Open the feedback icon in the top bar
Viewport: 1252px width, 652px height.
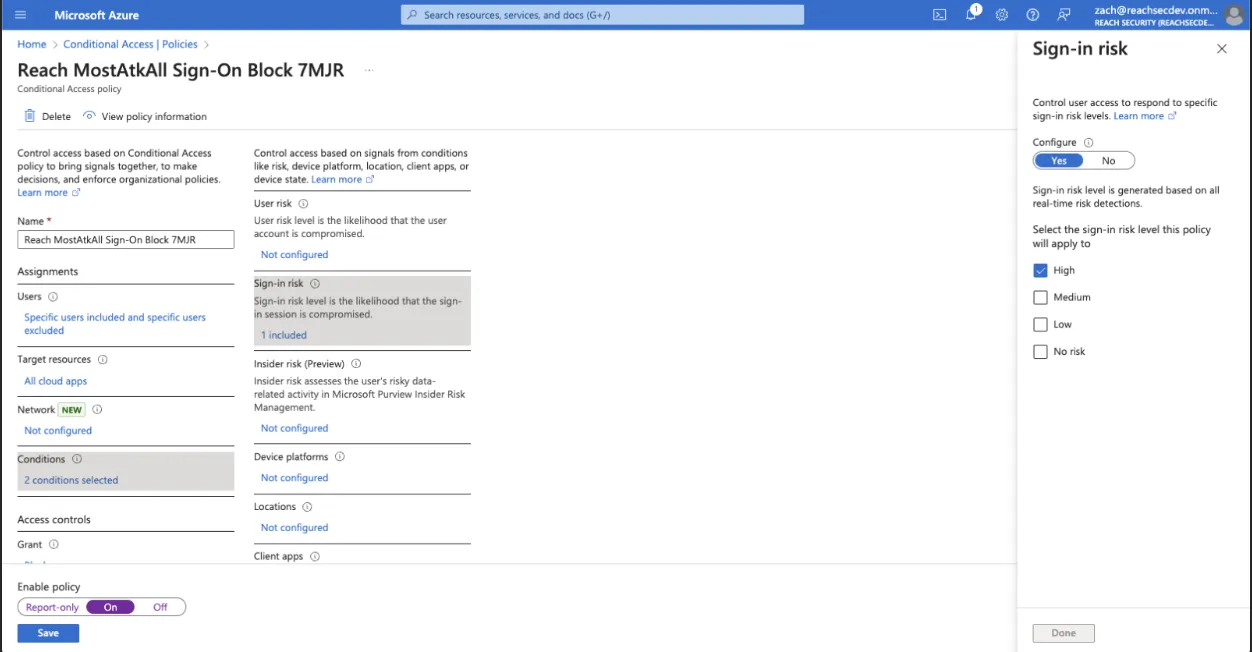[x=1062, y=15]
